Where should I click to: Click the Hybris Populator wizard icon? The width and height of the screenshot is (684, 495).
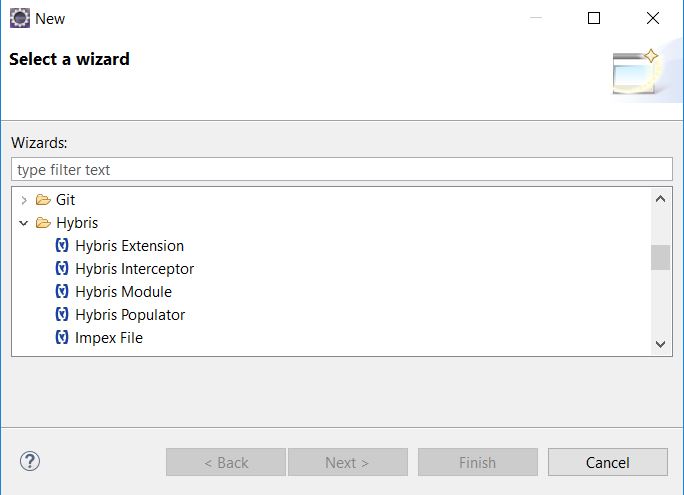click(x=62, y=314)
